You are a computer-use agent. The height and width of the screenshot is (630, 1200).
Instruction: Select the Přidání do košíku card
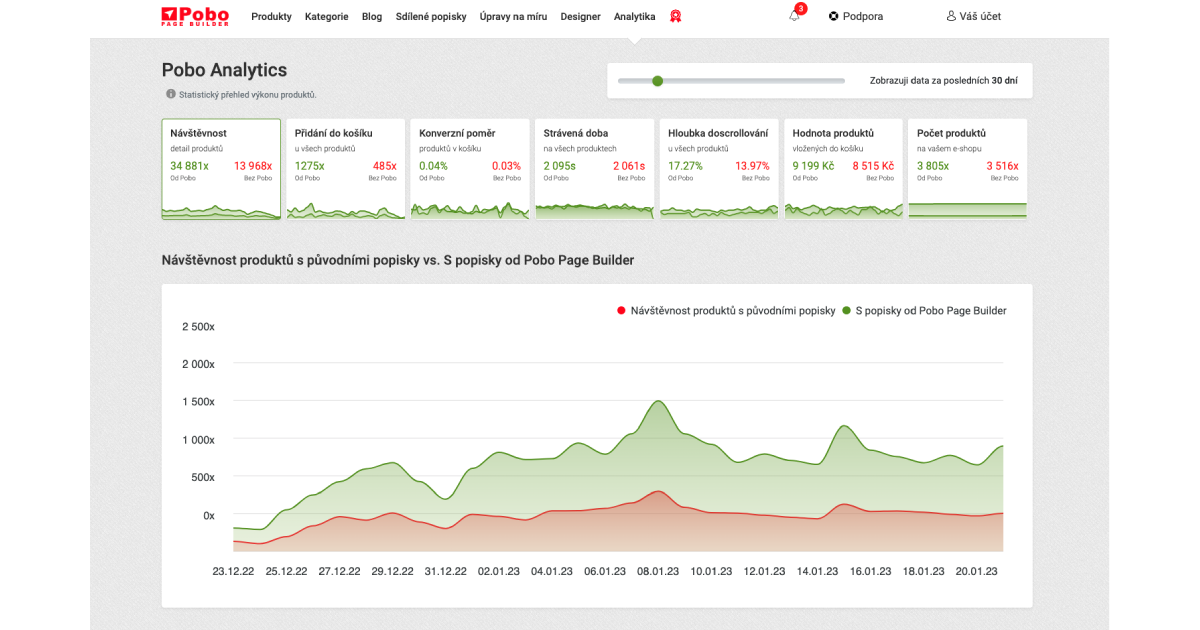(345, 169)
